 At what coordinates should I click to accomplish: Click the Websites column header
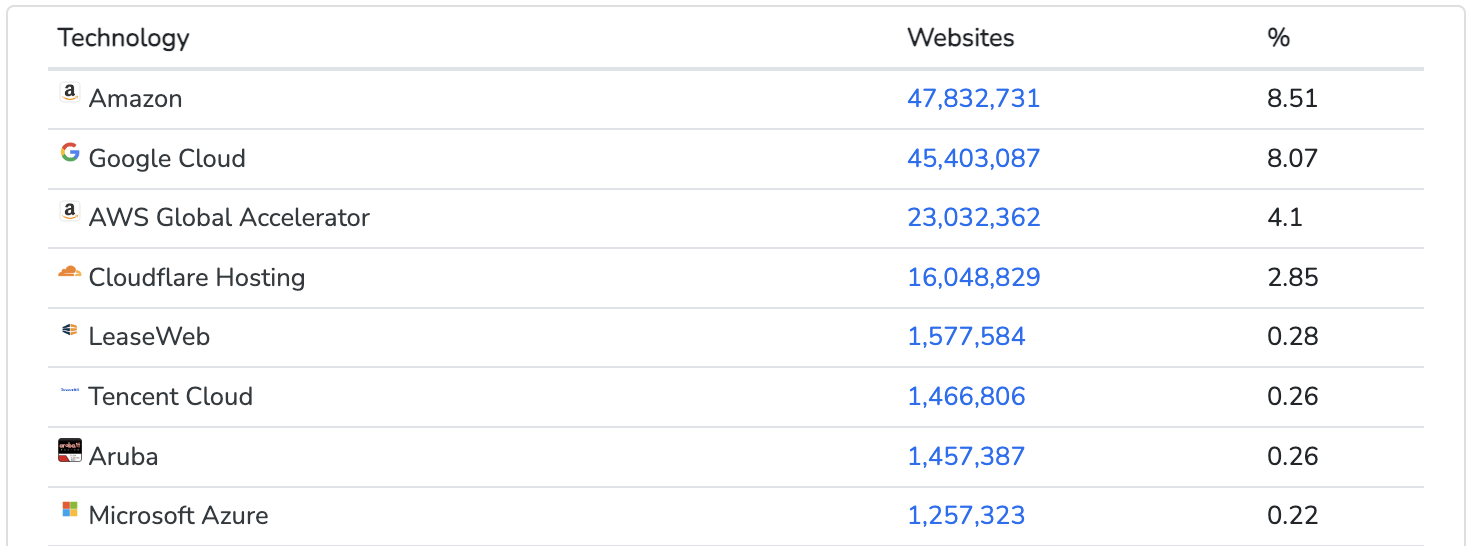click(x=960, y=38)
